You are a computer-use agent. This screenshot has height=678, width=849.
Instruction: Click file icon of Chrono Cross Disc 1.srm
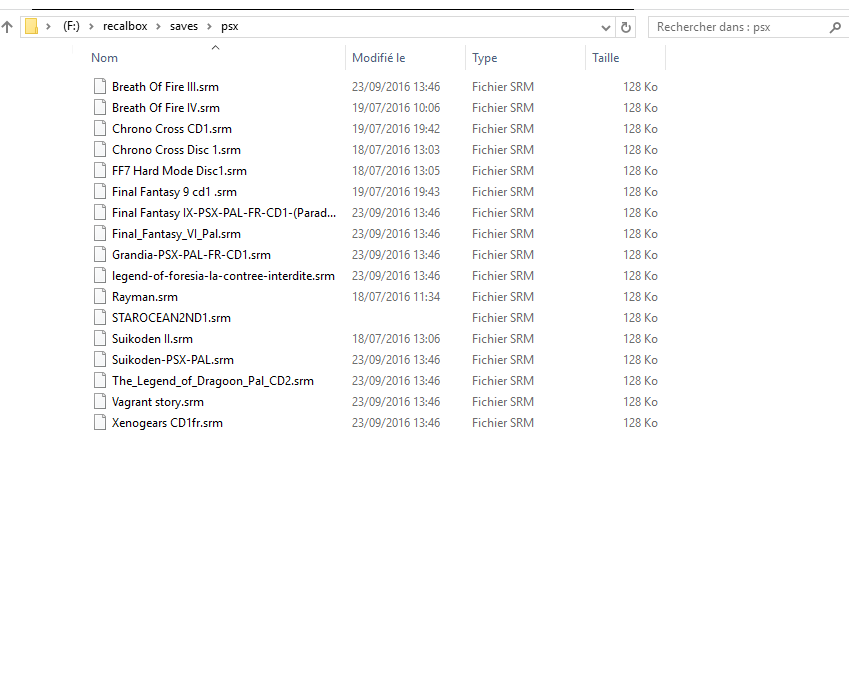(100, 150)
